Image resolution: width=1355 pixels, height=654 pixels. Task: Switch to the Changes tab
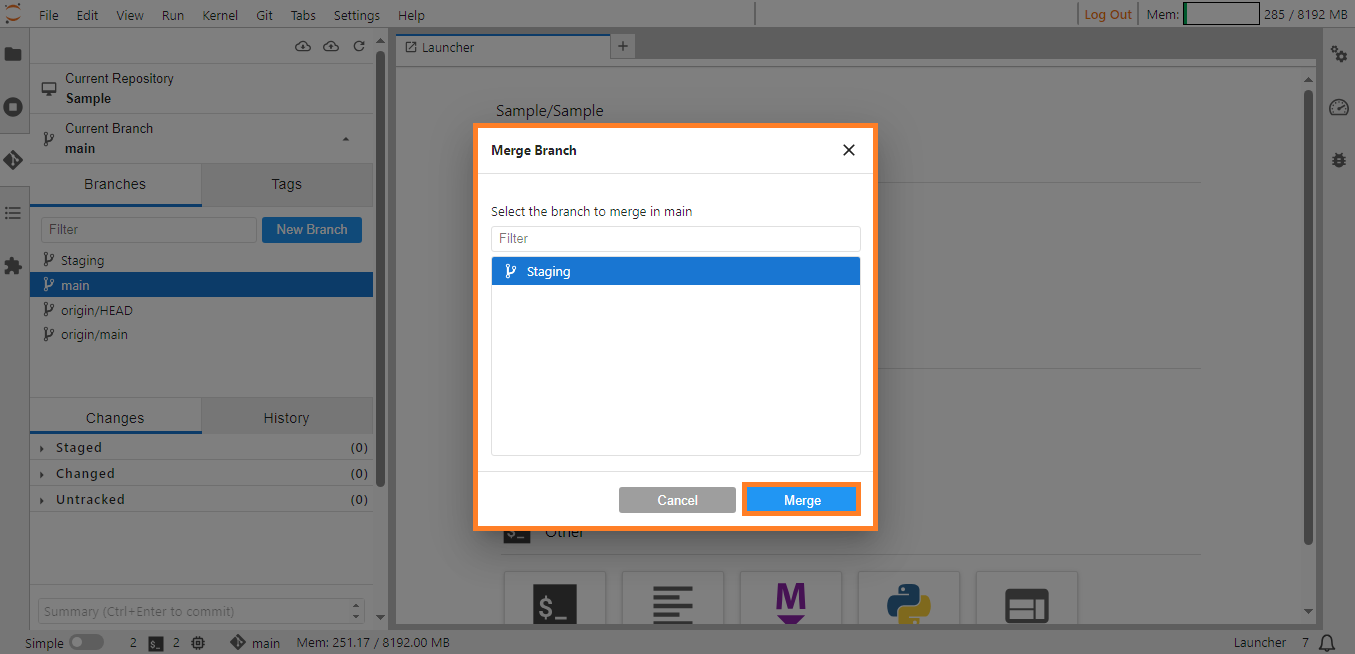point(115,418)
